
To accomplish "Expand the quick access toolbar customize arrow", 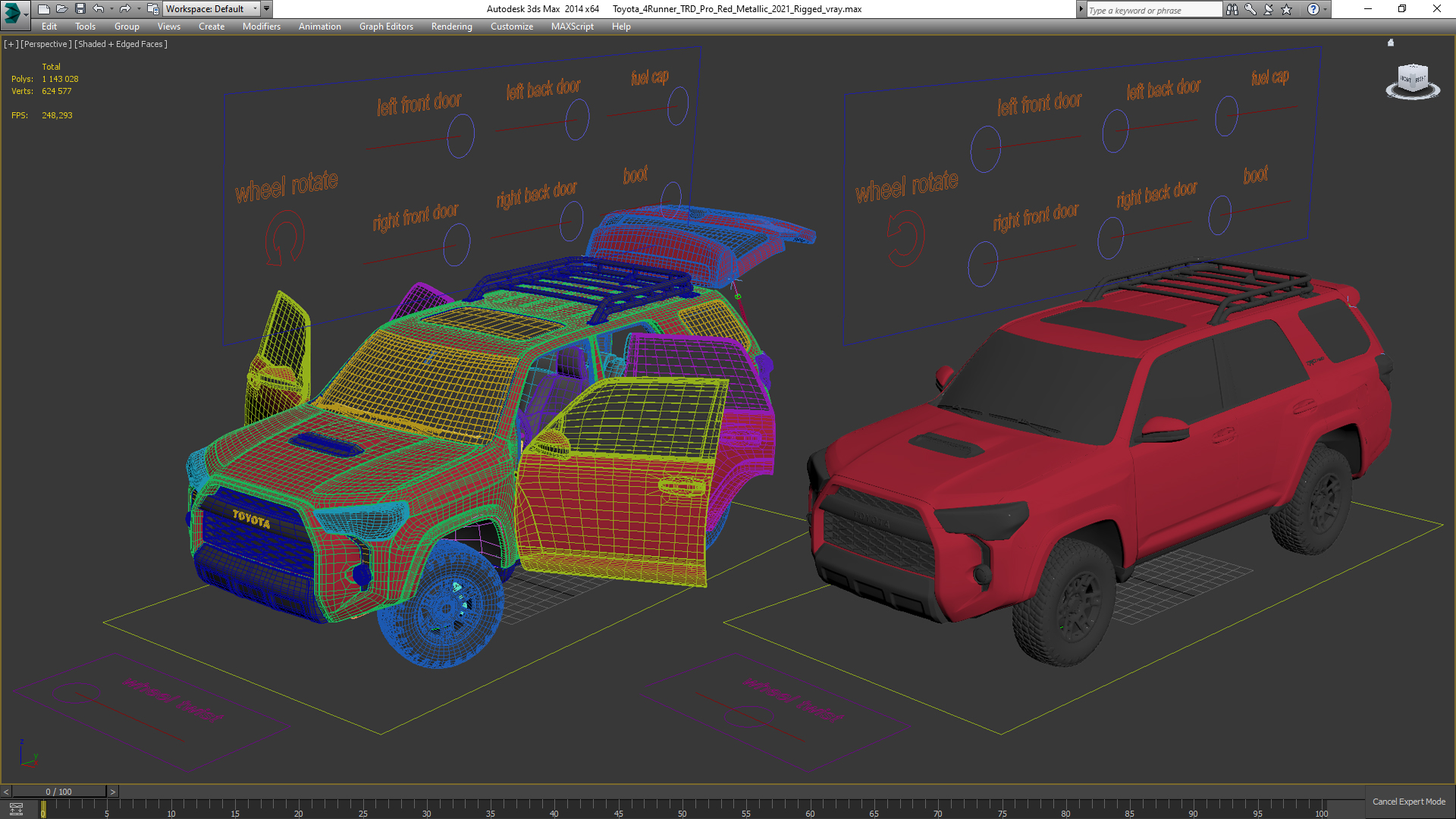I will point(266,9).
